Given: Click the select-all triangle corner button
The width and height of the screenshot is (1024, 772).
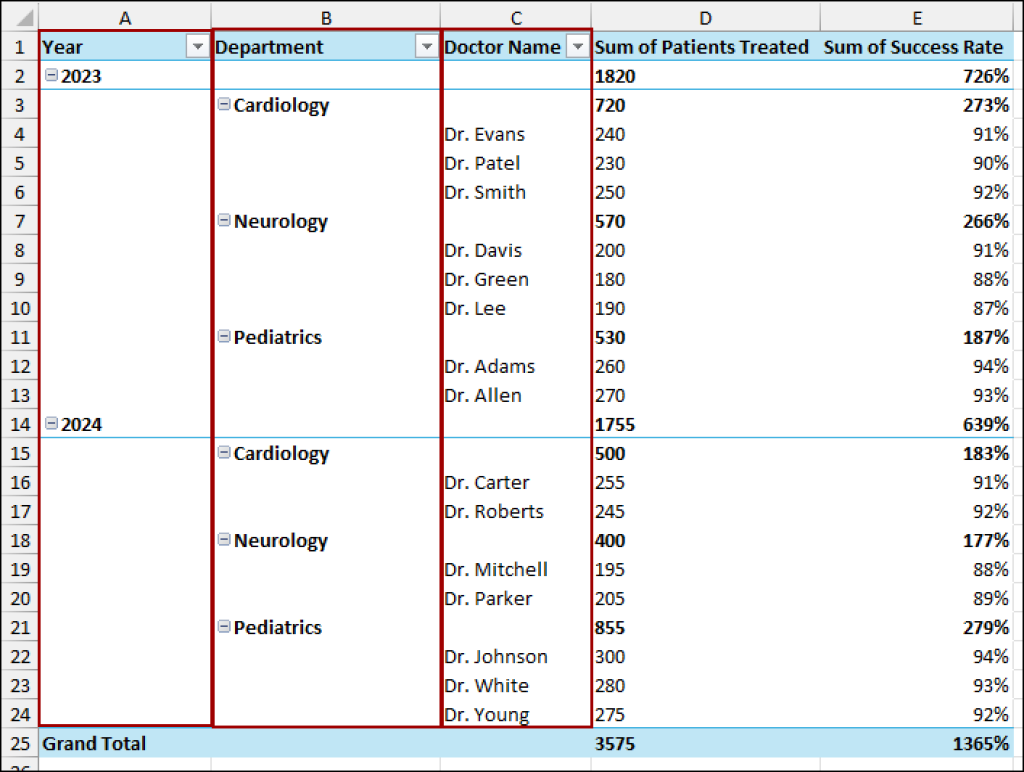Looking at the screenshot, I should (x=19, y=17).
